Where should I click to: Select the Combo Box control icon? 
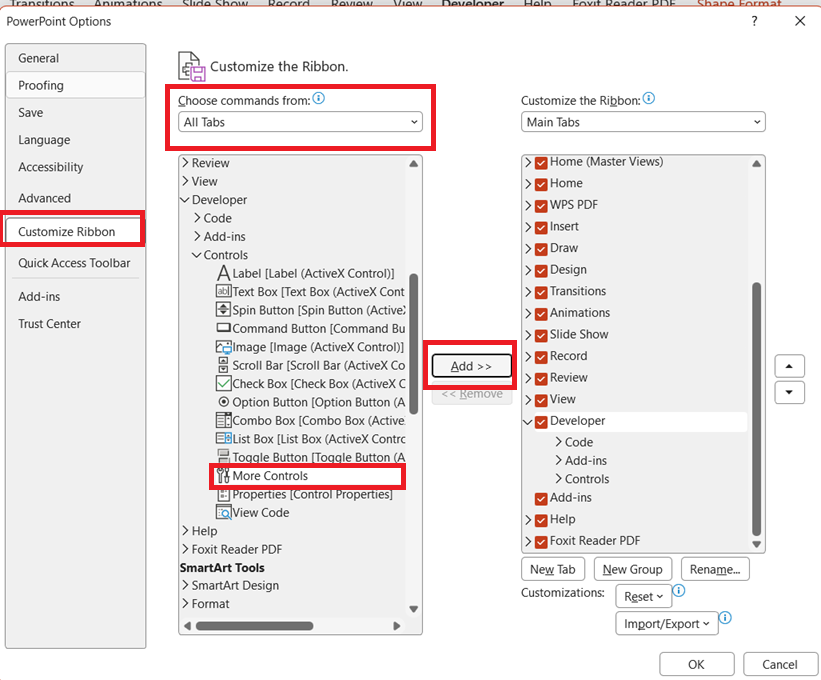pyautogui.click(x=224, y=420)
